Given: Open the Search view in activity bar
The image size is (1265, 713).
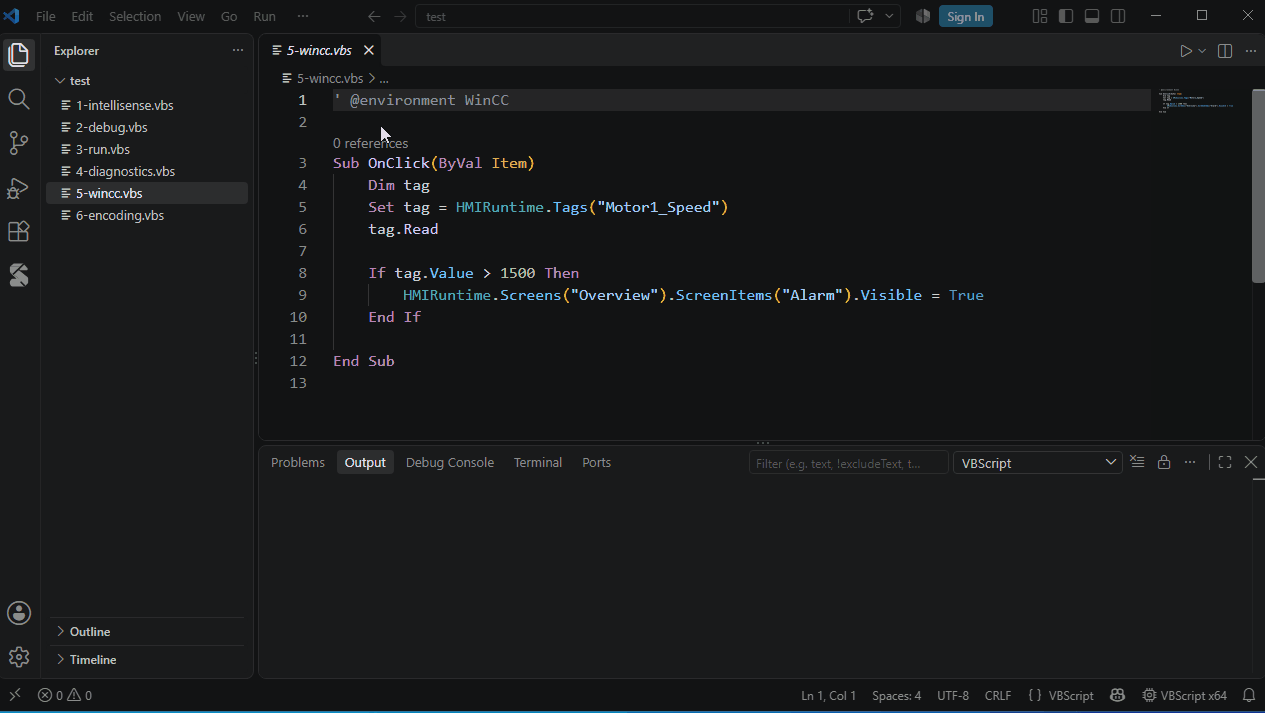Looking at the screenshot, I should pos(19,98).
